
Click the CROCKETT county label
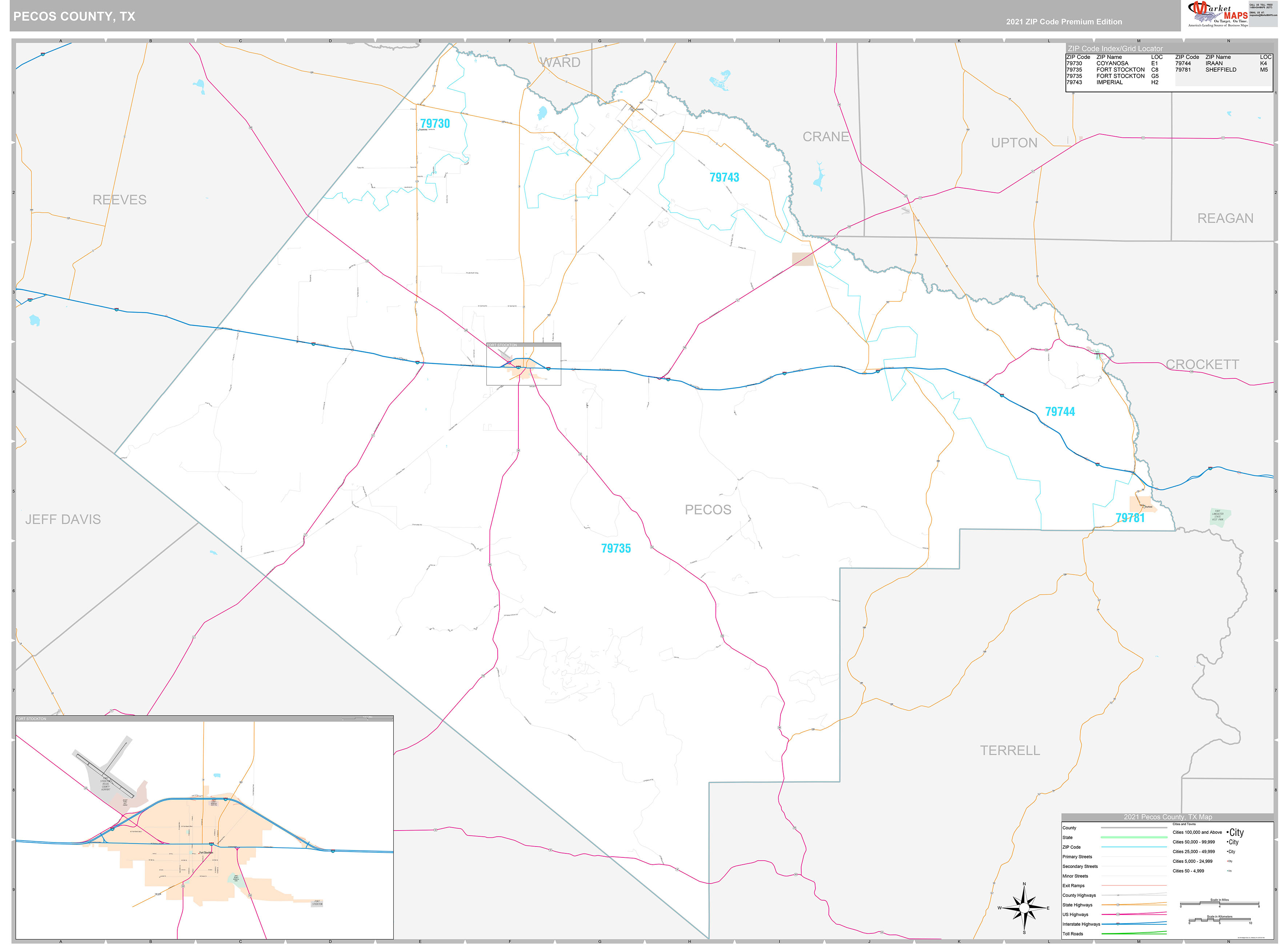1202,365
